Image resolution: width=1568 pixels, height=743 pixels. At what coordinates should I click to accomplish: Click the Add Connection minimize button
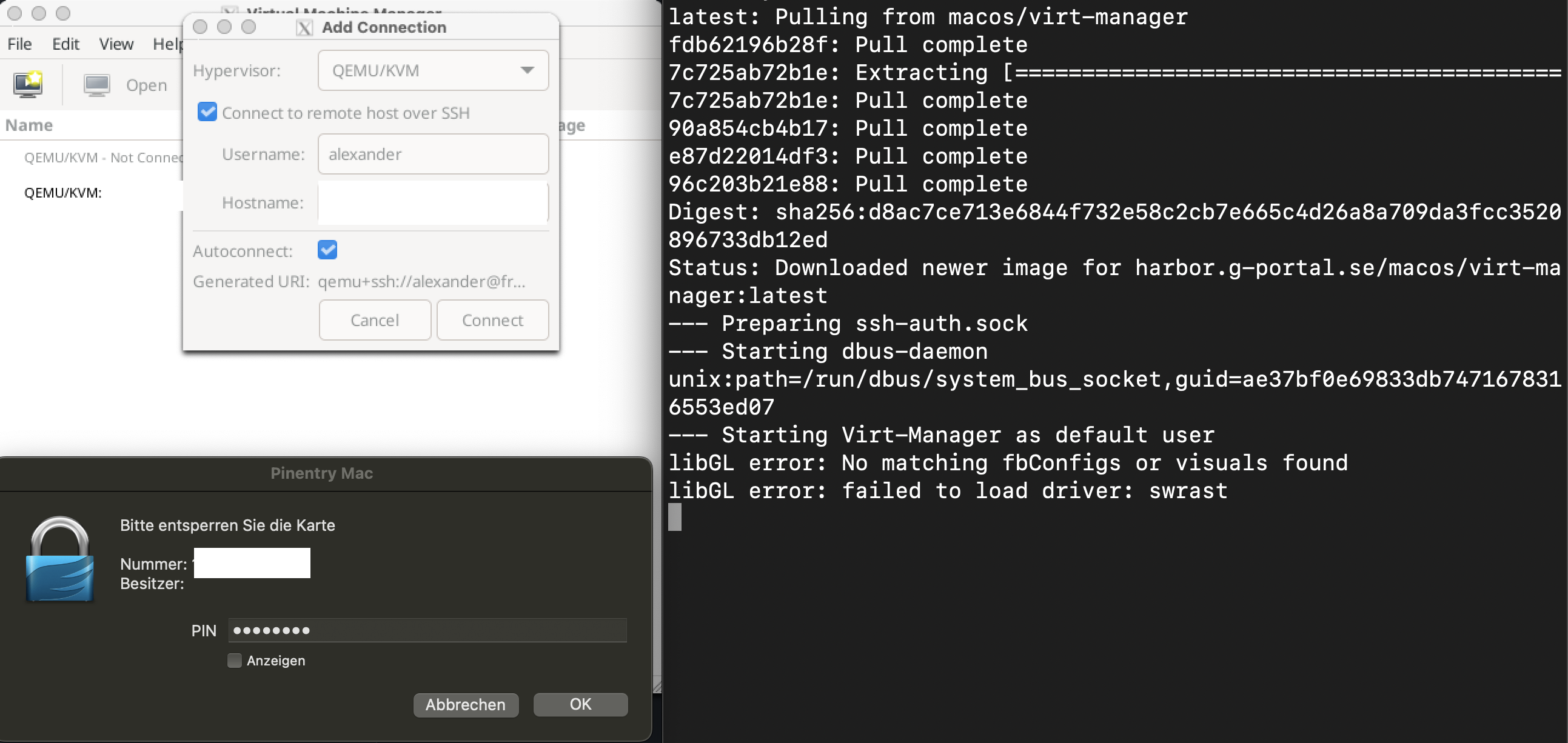click(224, 27)
